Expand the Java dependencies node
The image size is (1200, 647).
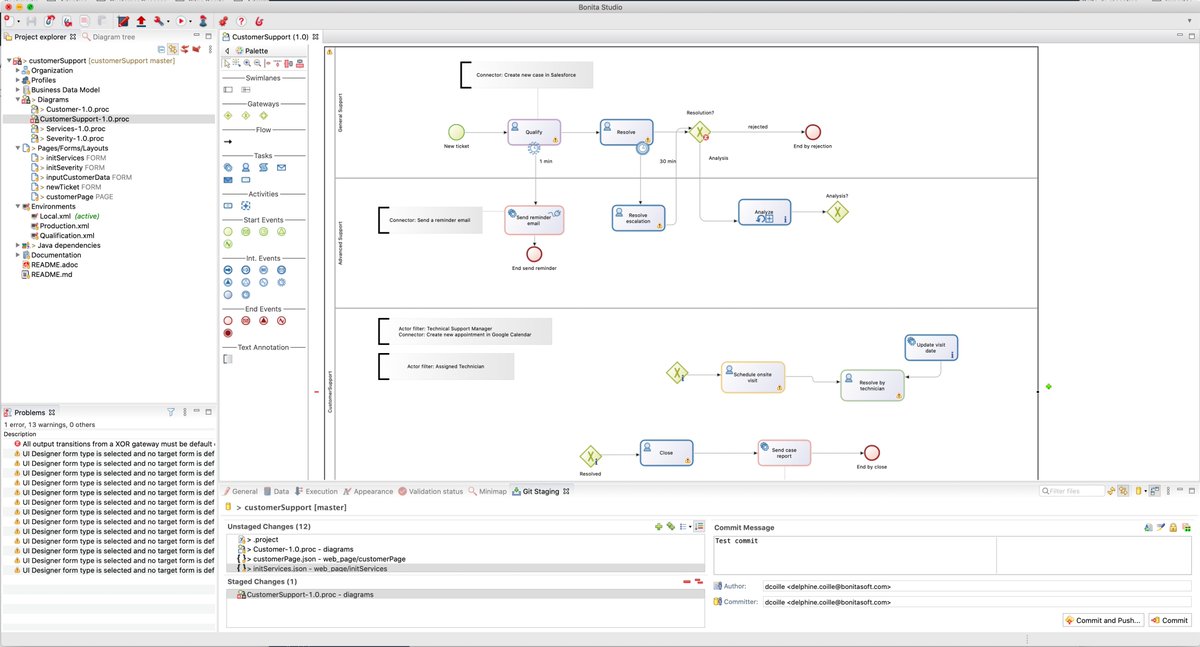17,245
